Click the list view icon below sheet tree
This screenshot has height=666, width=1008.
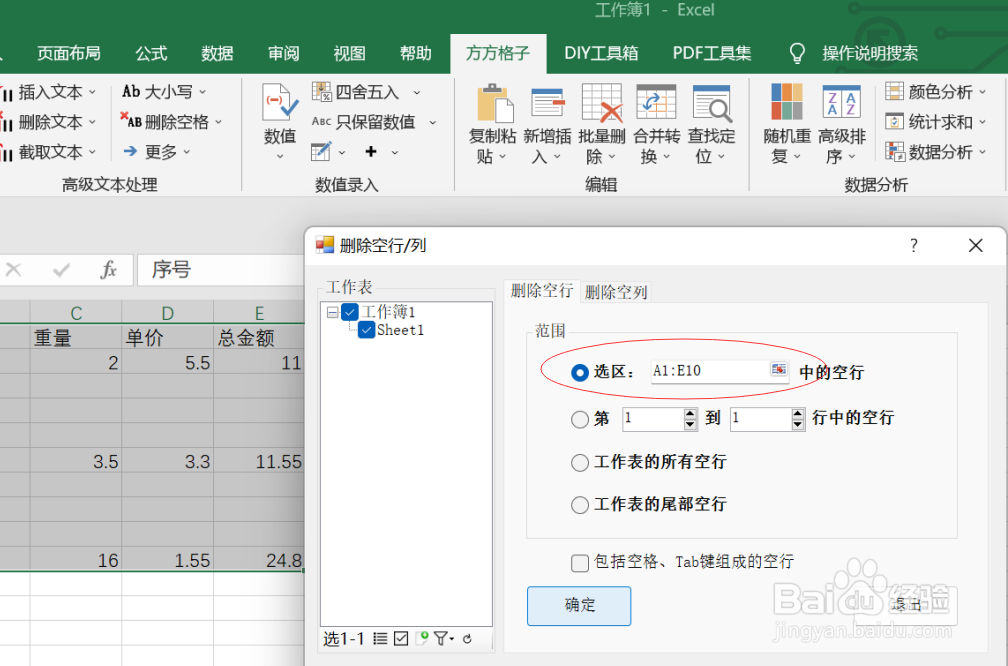pyautogui.click(x=381, y=638)
